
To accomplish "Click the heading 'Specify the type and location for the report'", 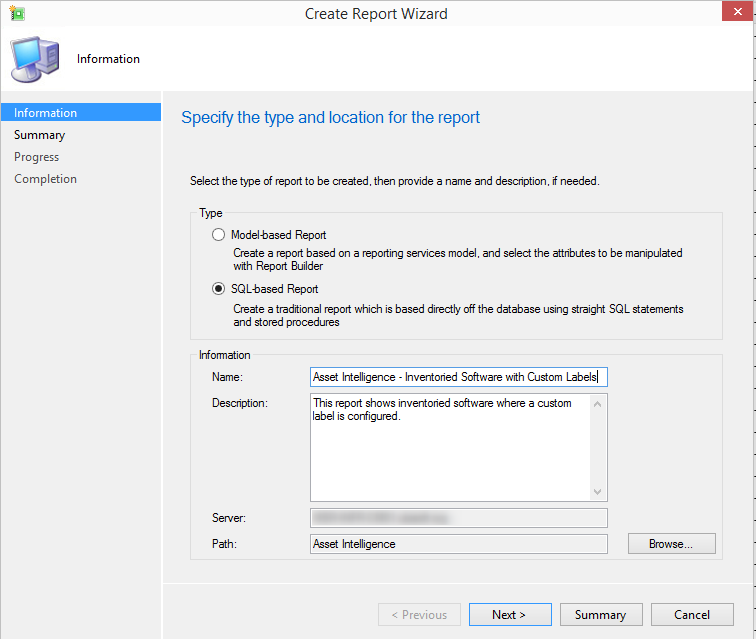I will tap(330, 118).
